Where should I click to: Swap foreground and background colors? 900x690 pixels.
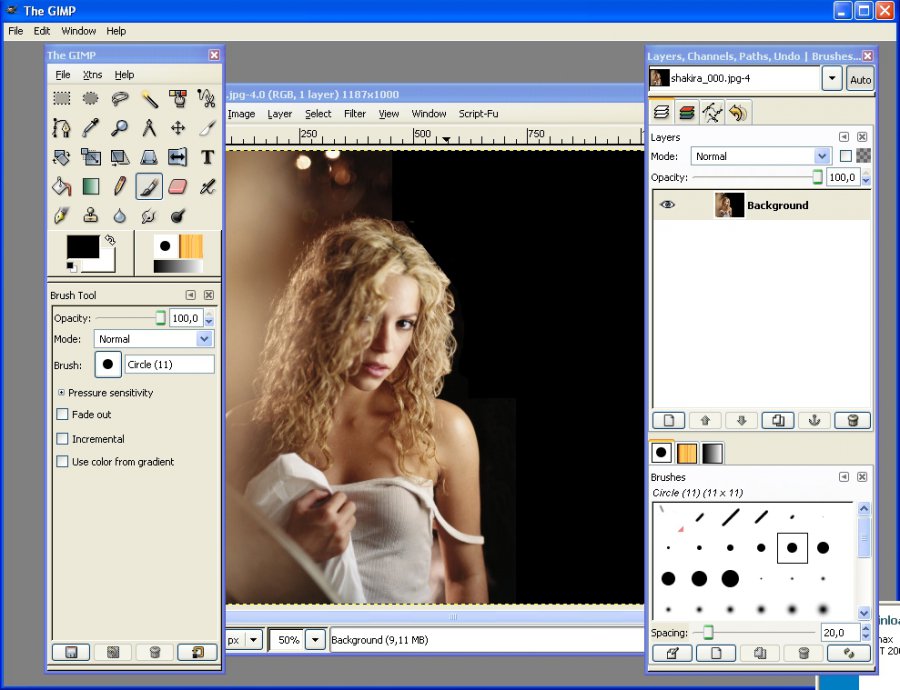(x=110, y=240)
